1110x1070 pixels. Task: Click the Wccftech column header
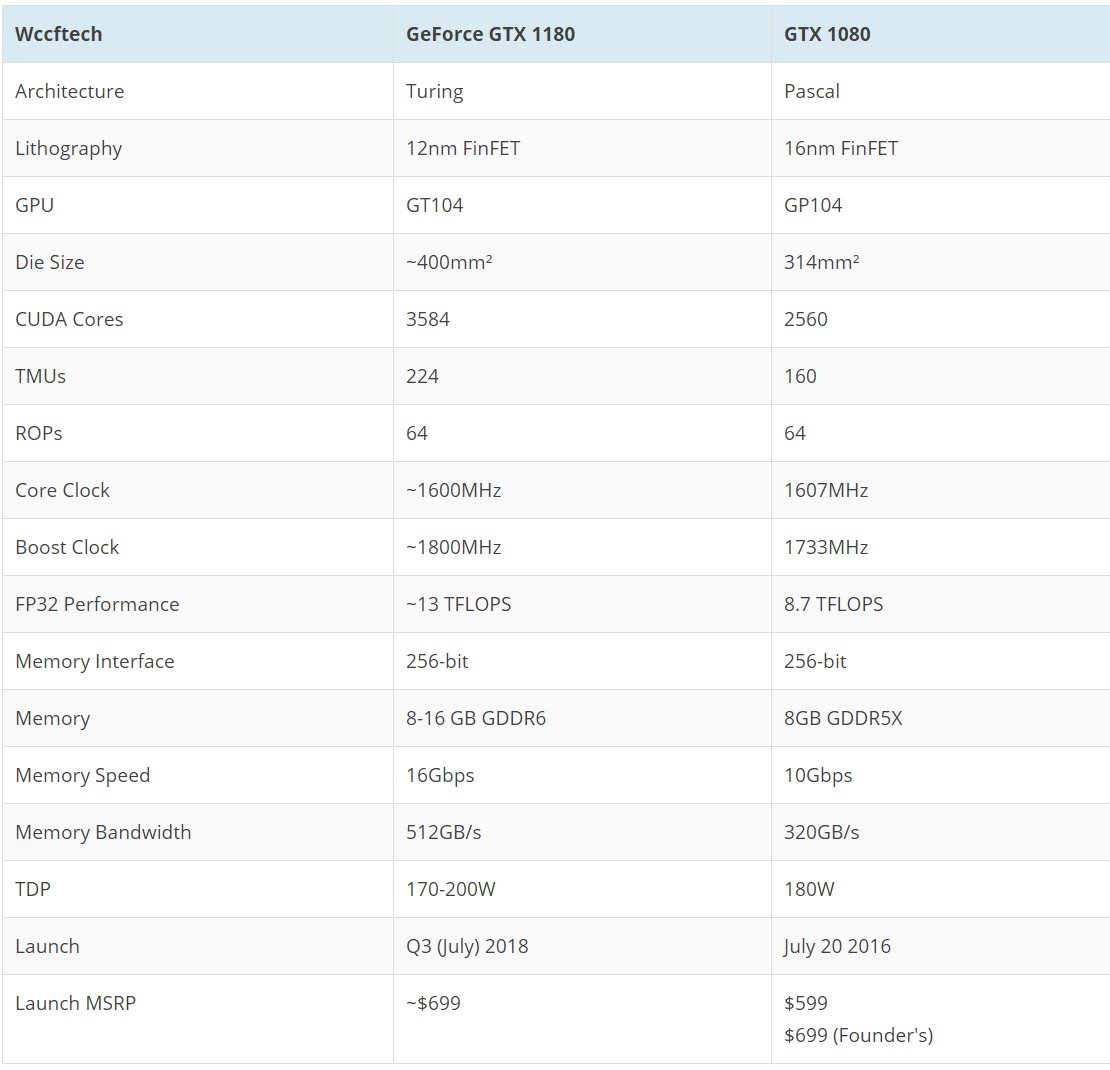click(x=59, y=34)
